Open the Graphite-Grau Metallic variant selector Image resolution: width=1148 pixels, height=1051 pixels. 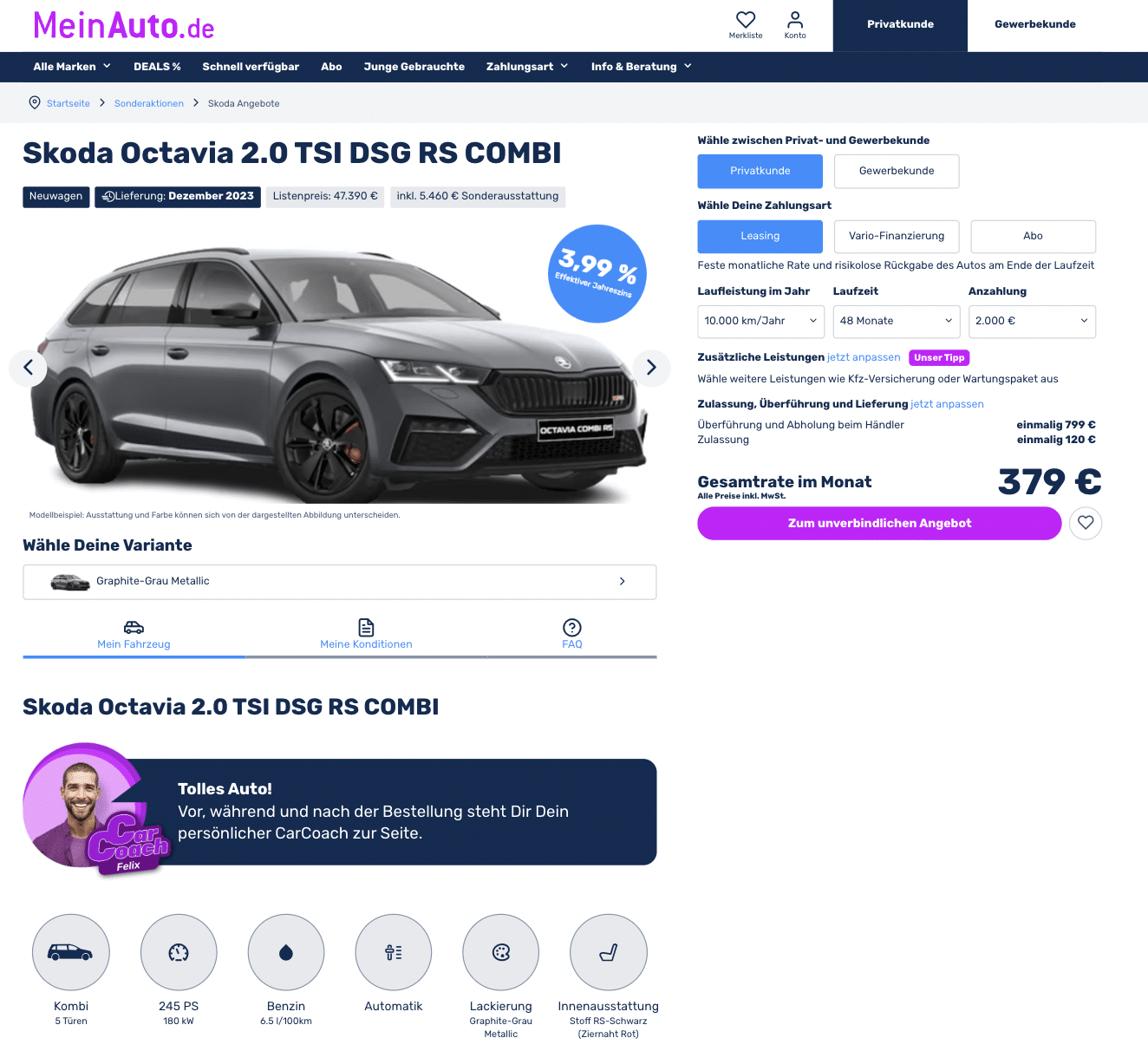340,582
